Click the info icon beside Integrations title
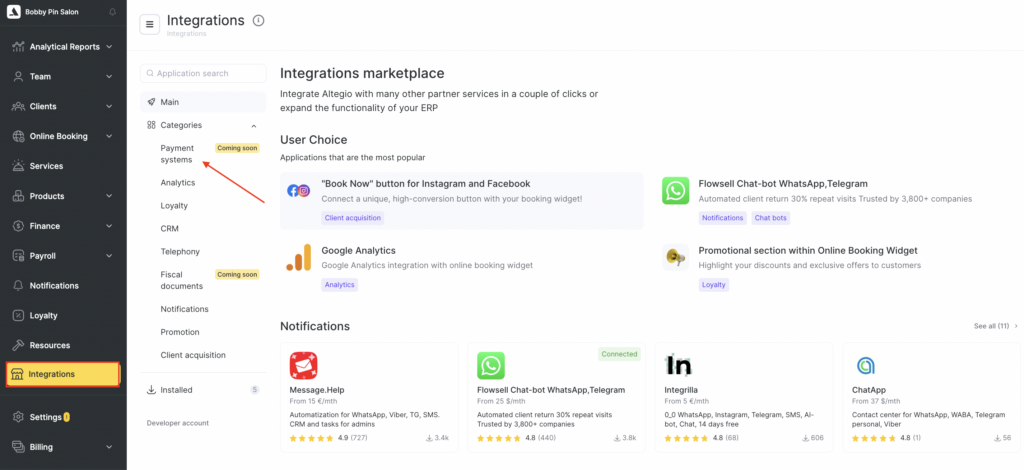Image resolution: width=1024 pixels, height=470 pixels. pyautogui.click(x=259, y=21)
